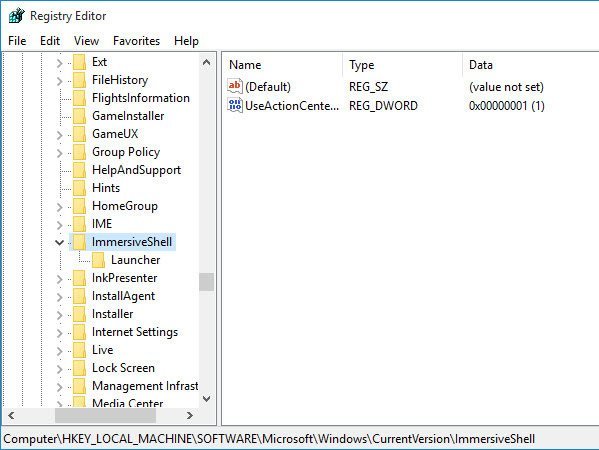
Task: Open the Favorites menu
Action: point(136,40)
